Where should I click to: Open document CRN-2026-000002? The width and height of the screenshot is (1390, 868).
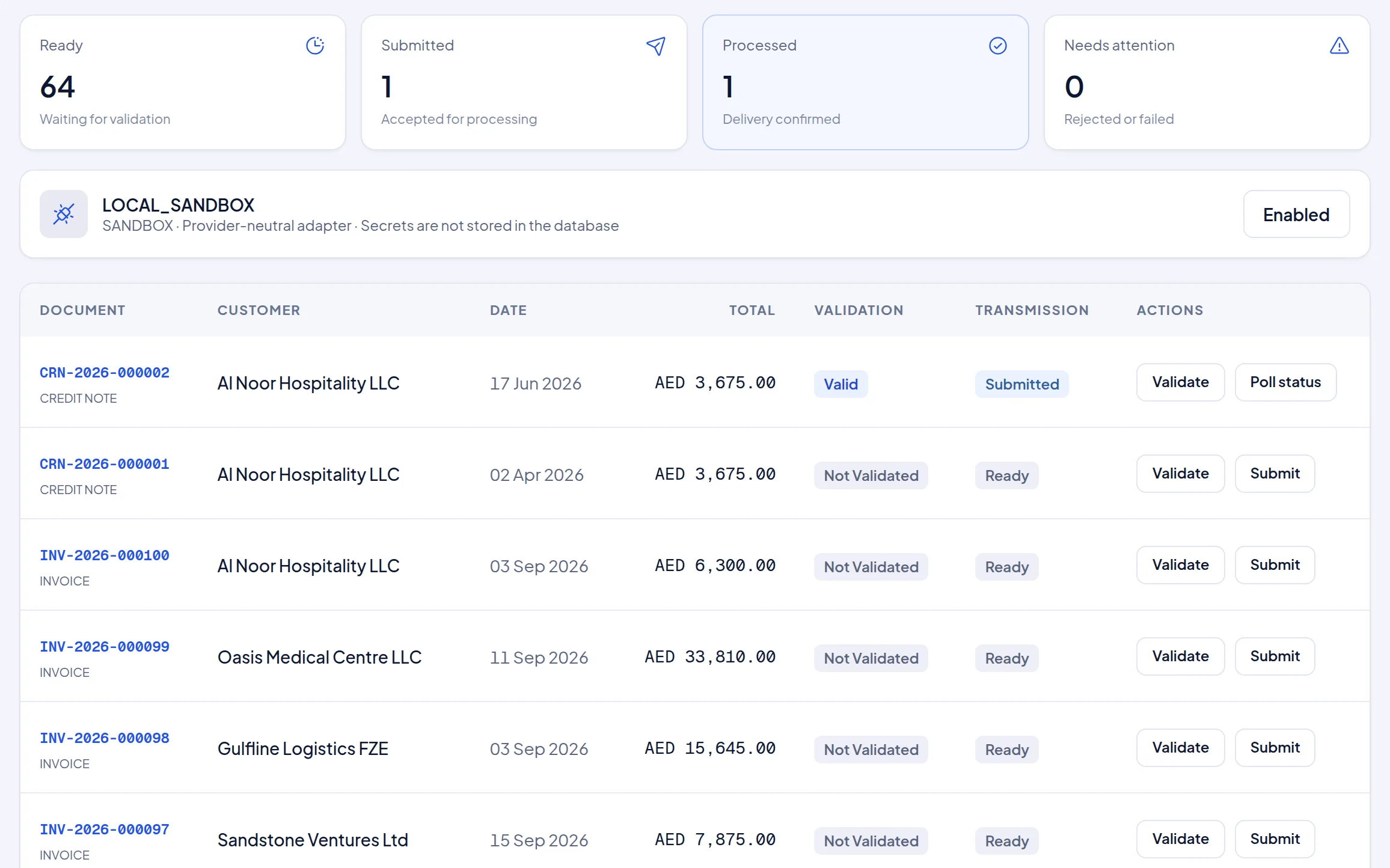pyautogui.click(x=105, y=373)
